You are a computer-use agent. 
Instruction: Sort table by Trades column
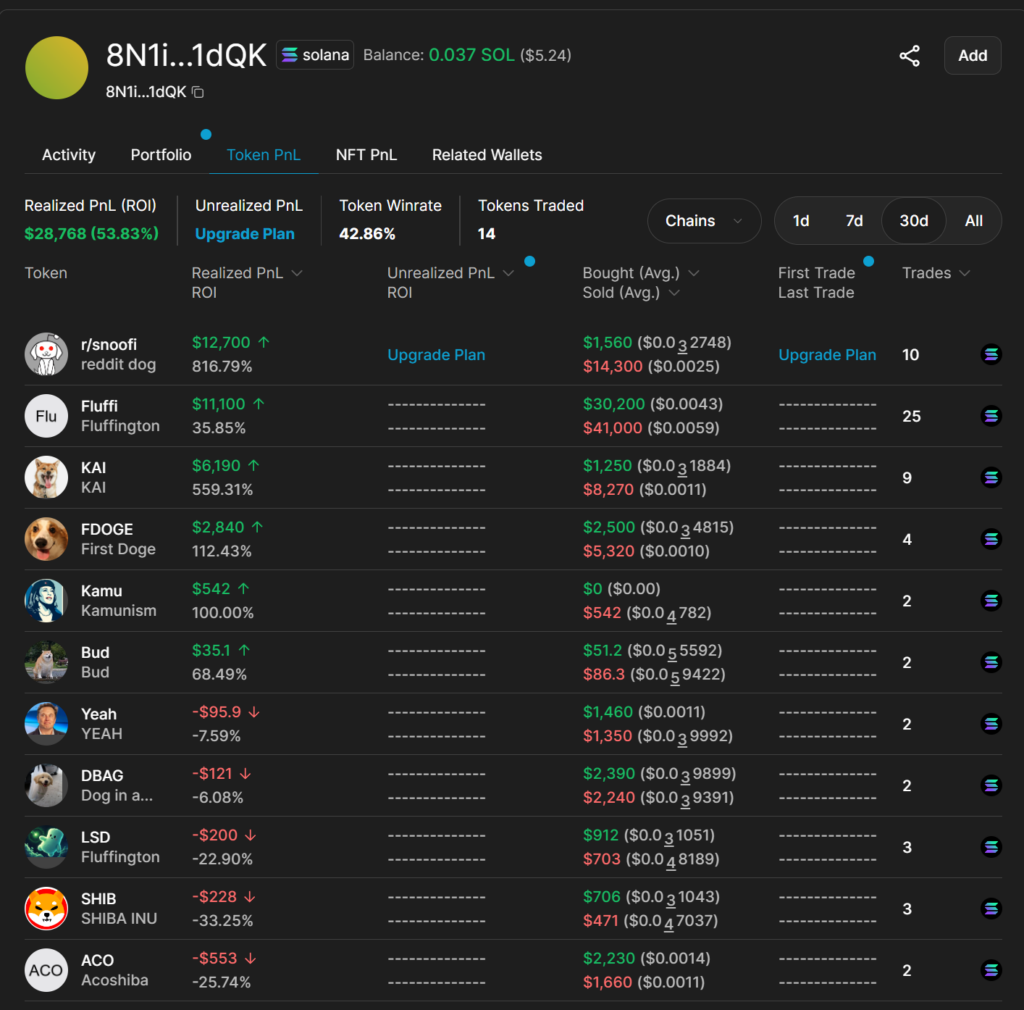pyautogui.click(x=935, y=273)
